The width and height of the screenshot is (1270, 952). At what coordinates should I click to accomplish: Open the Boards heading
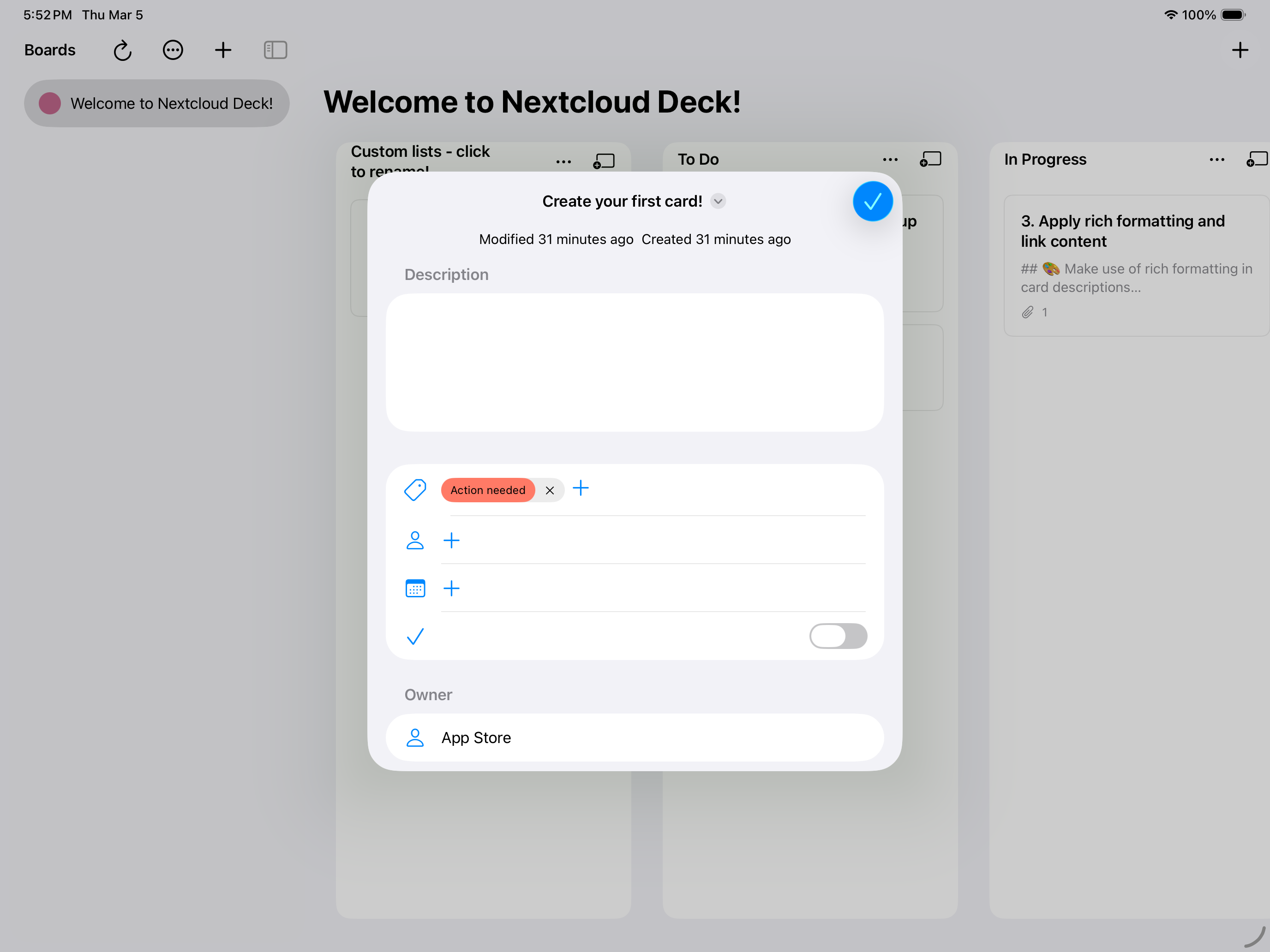point(50,50)
